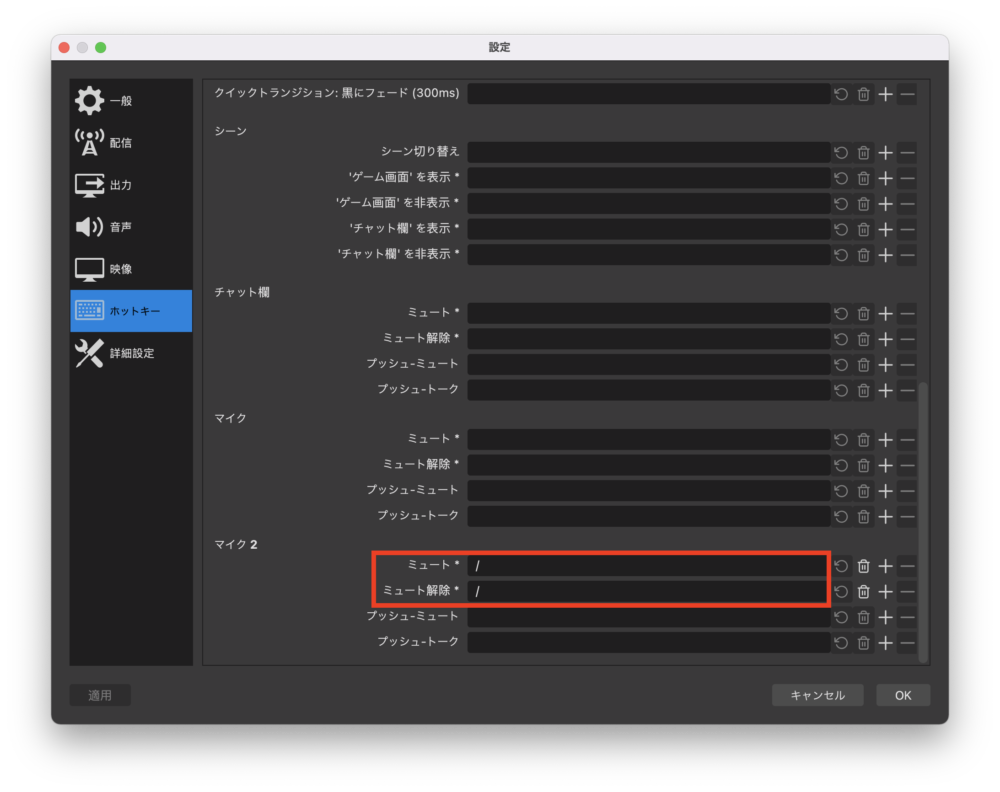The image size is (1000, 792).
Task: Add a hotkey for マイク プッシュ-トーク
Action: (x=885, y=517)
